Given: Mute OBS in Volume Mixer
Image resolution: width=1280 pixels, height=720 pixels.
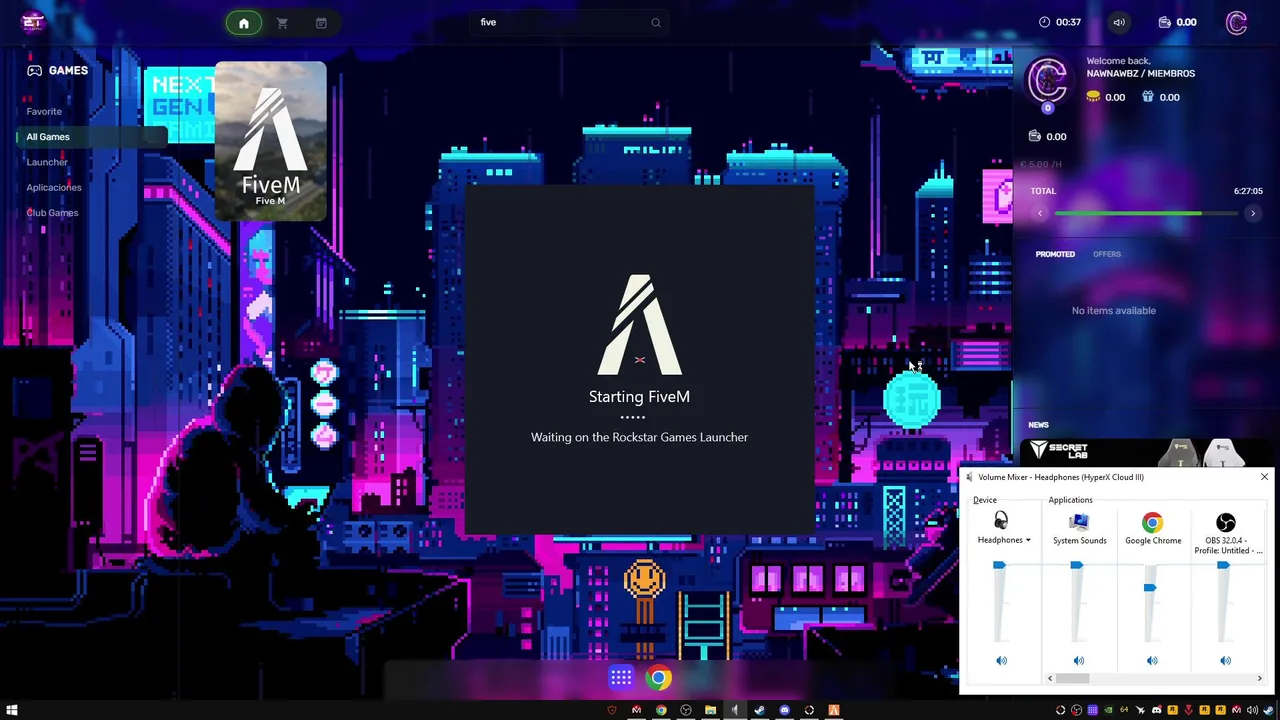Looking at the screenshot, I should [x=1225, y=660].
